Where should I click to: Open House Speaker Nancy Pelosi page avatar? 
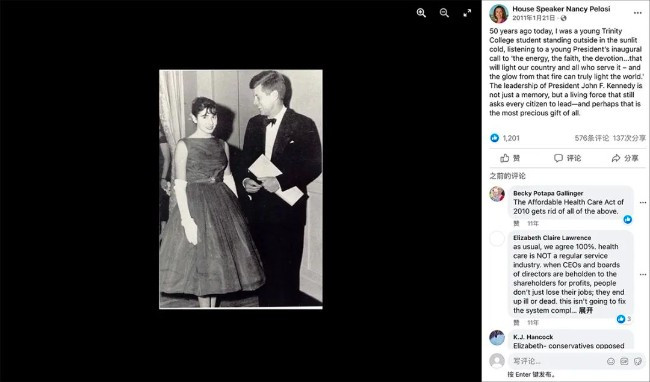[499, 13]
